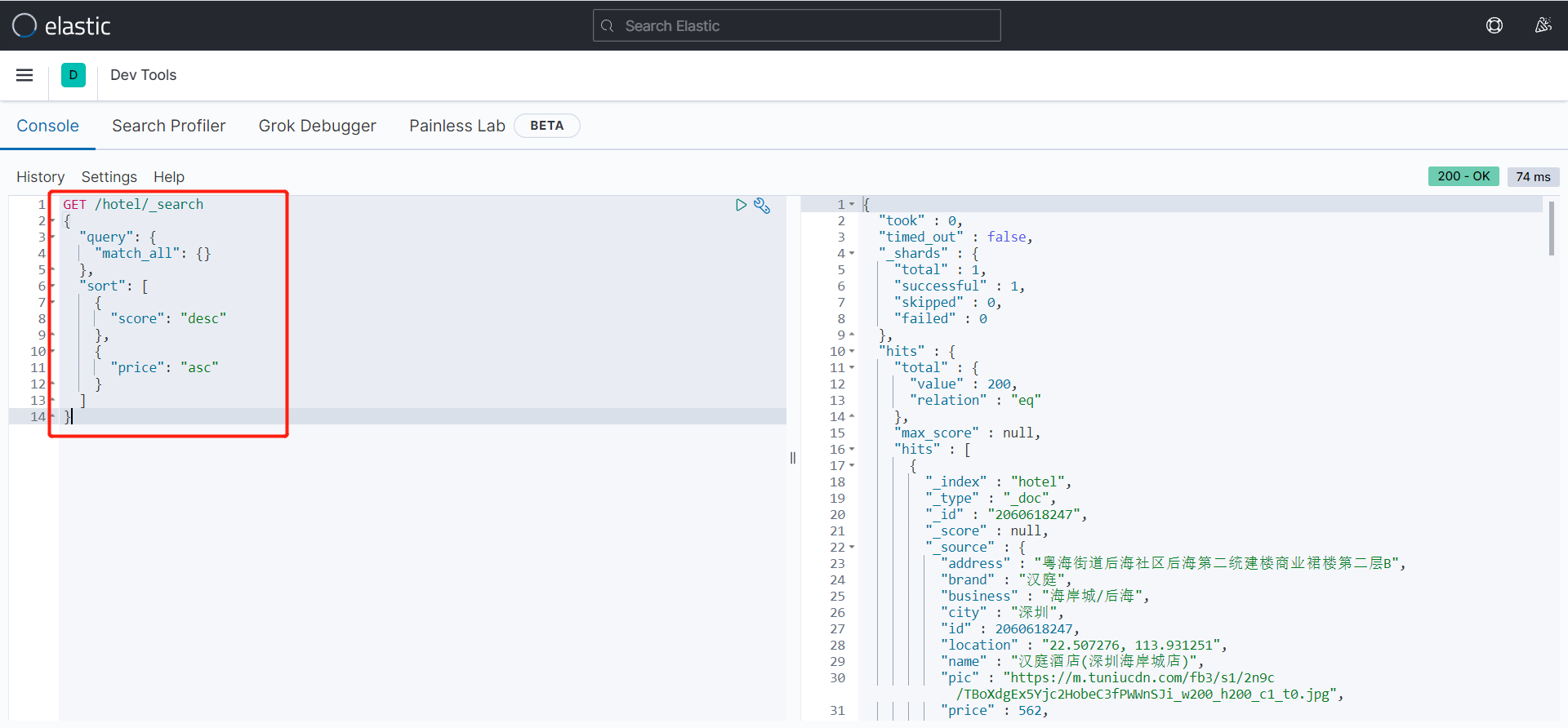This screenshot has width=1568, height=728.
Task: Collapse the first hit object at line 17
Action: click(x=852, y=466)
